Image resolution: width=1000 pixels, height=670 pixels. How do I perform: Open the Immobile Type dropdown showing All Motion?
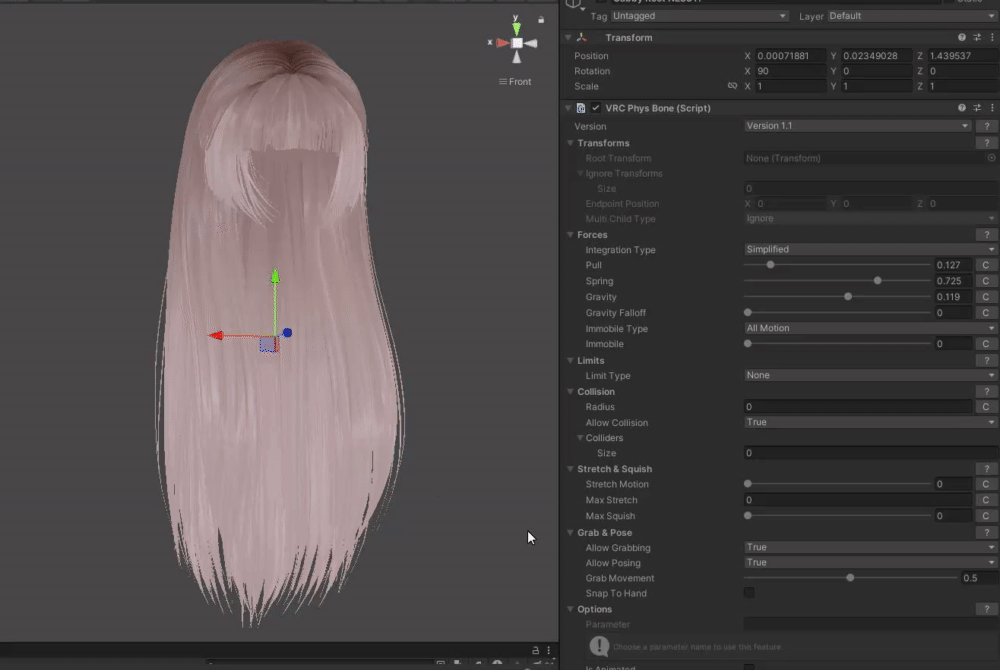tap(870, 328)
